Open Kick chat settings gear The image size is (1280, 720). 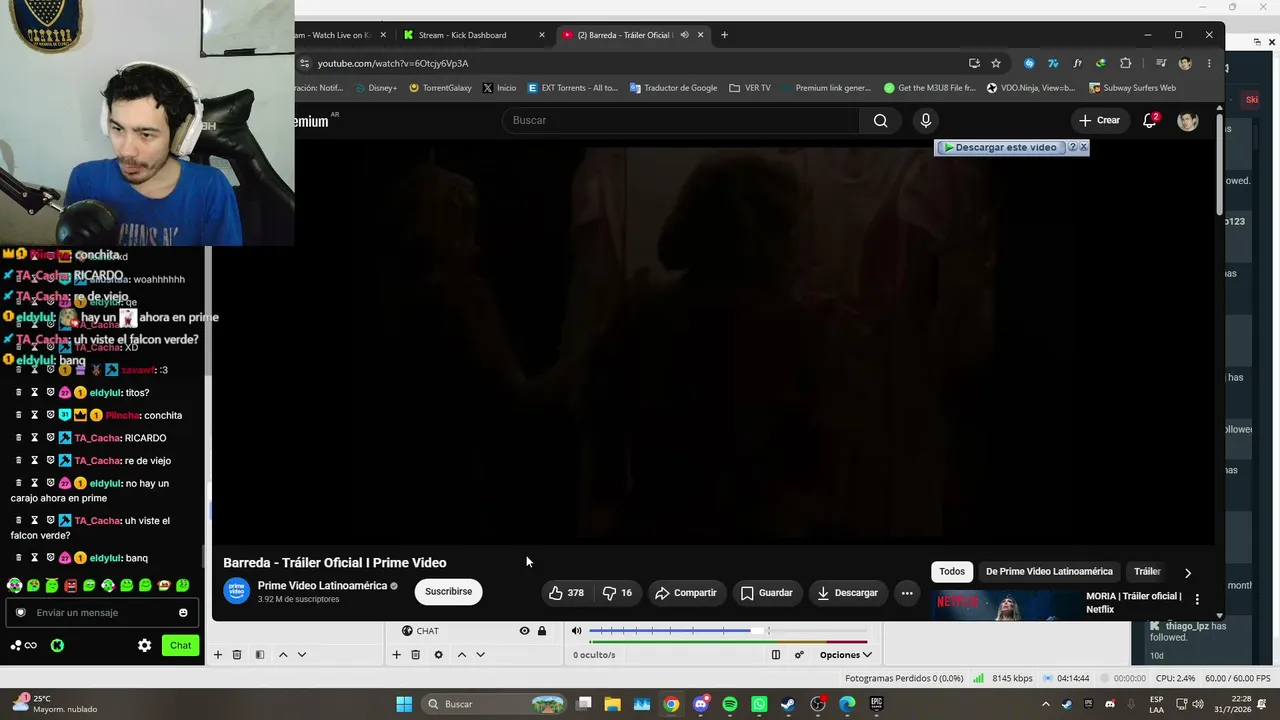(144, 646)
